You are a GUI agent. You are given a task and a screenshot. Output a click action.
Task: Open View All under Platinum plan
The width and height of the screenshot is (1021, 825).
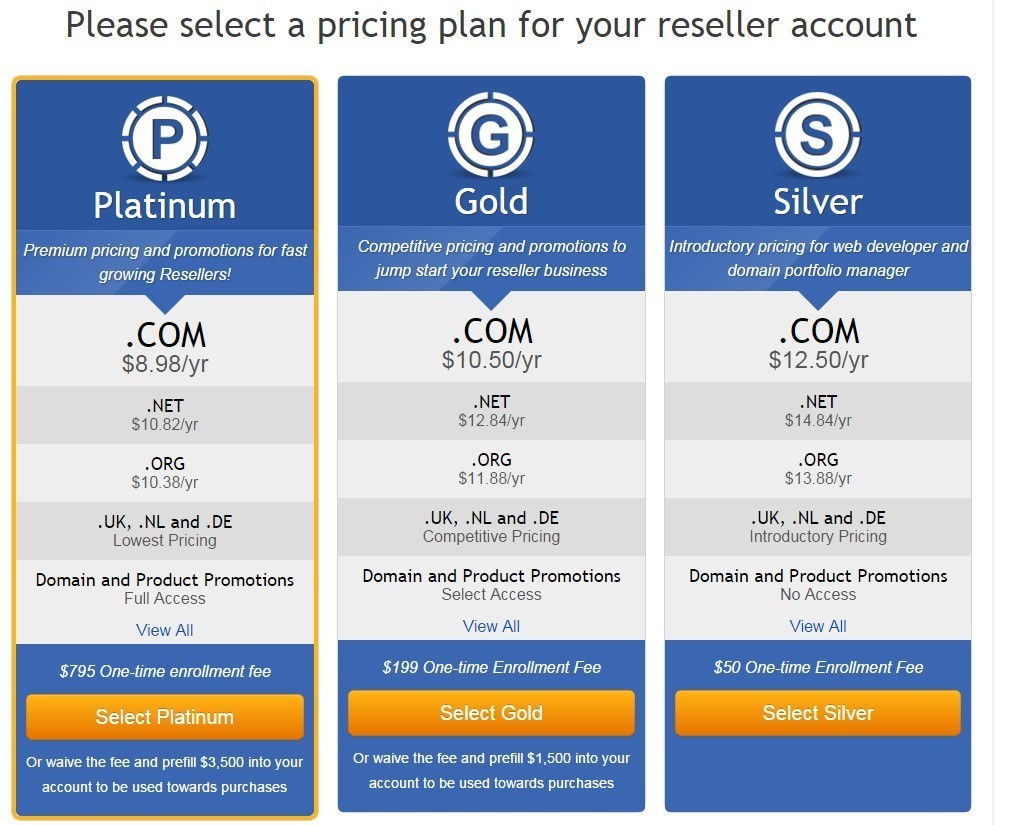[165, 630]
